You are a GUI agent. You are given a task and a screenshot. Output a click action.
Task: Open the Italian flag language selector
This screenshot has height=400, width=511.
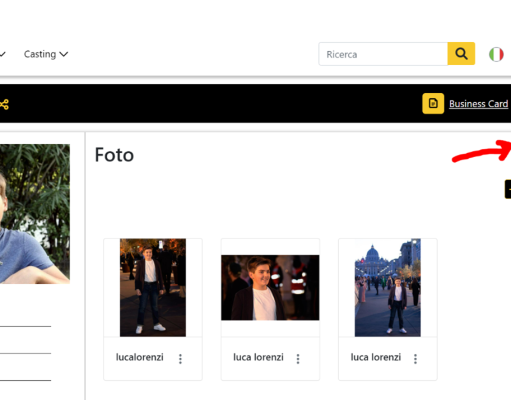click(496, 54)
